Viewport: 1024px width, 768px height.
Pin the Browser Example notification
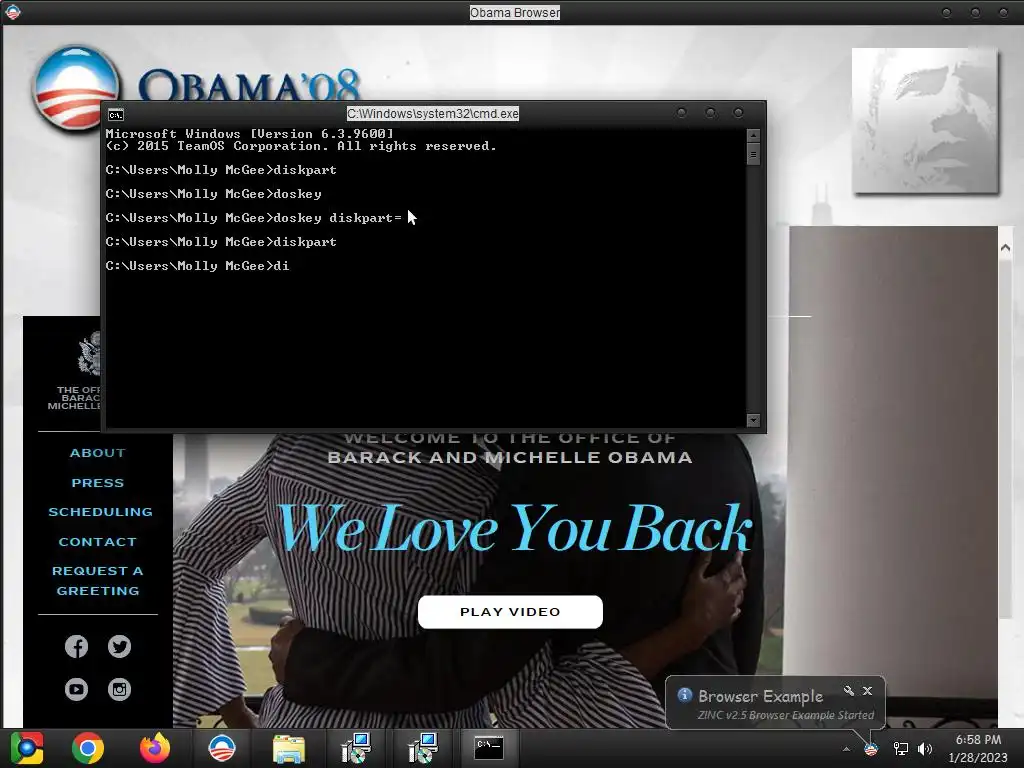point(848,690)
